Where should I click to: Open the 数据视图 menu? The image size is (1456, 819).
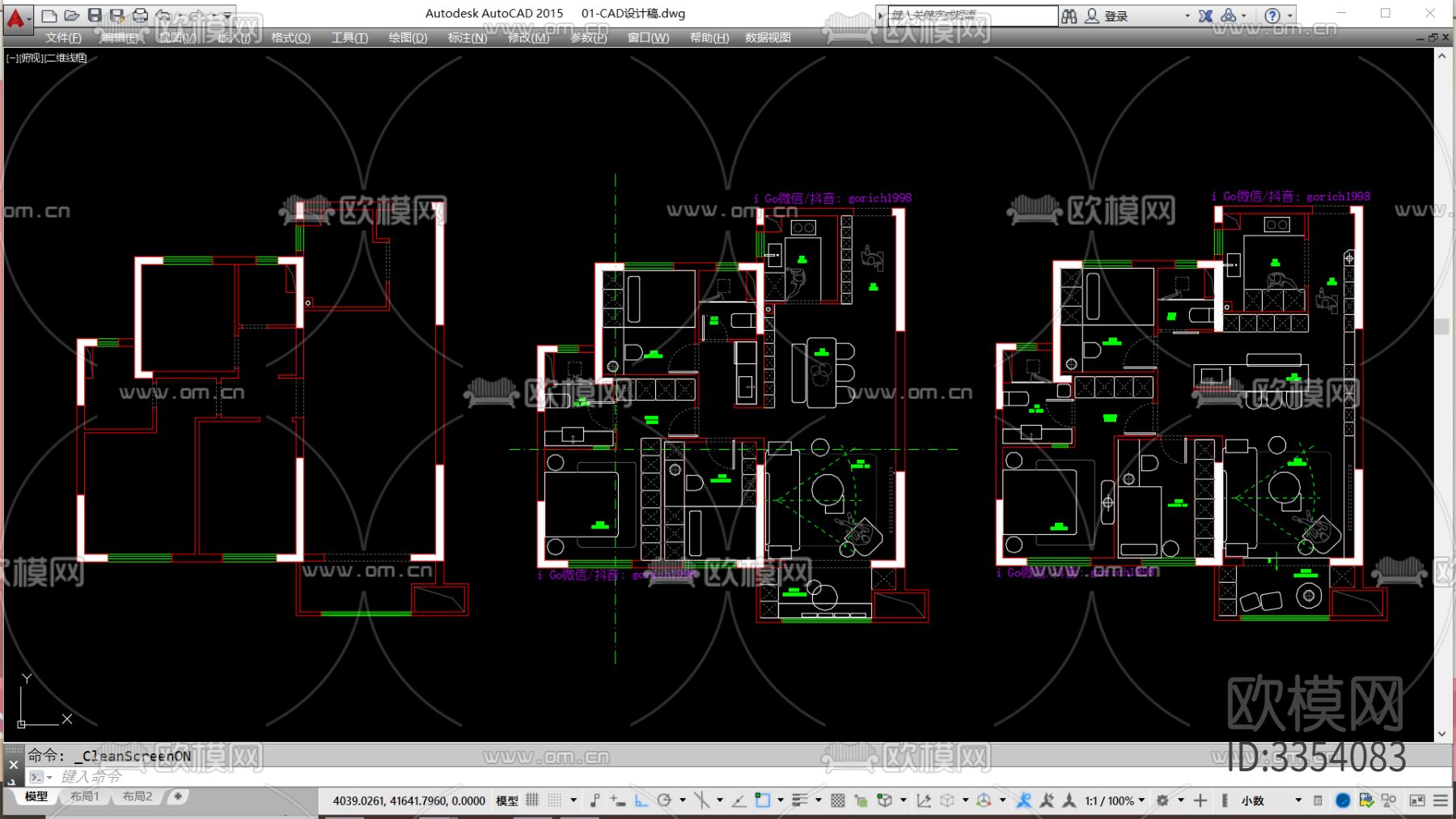click(x=768, y=37)
